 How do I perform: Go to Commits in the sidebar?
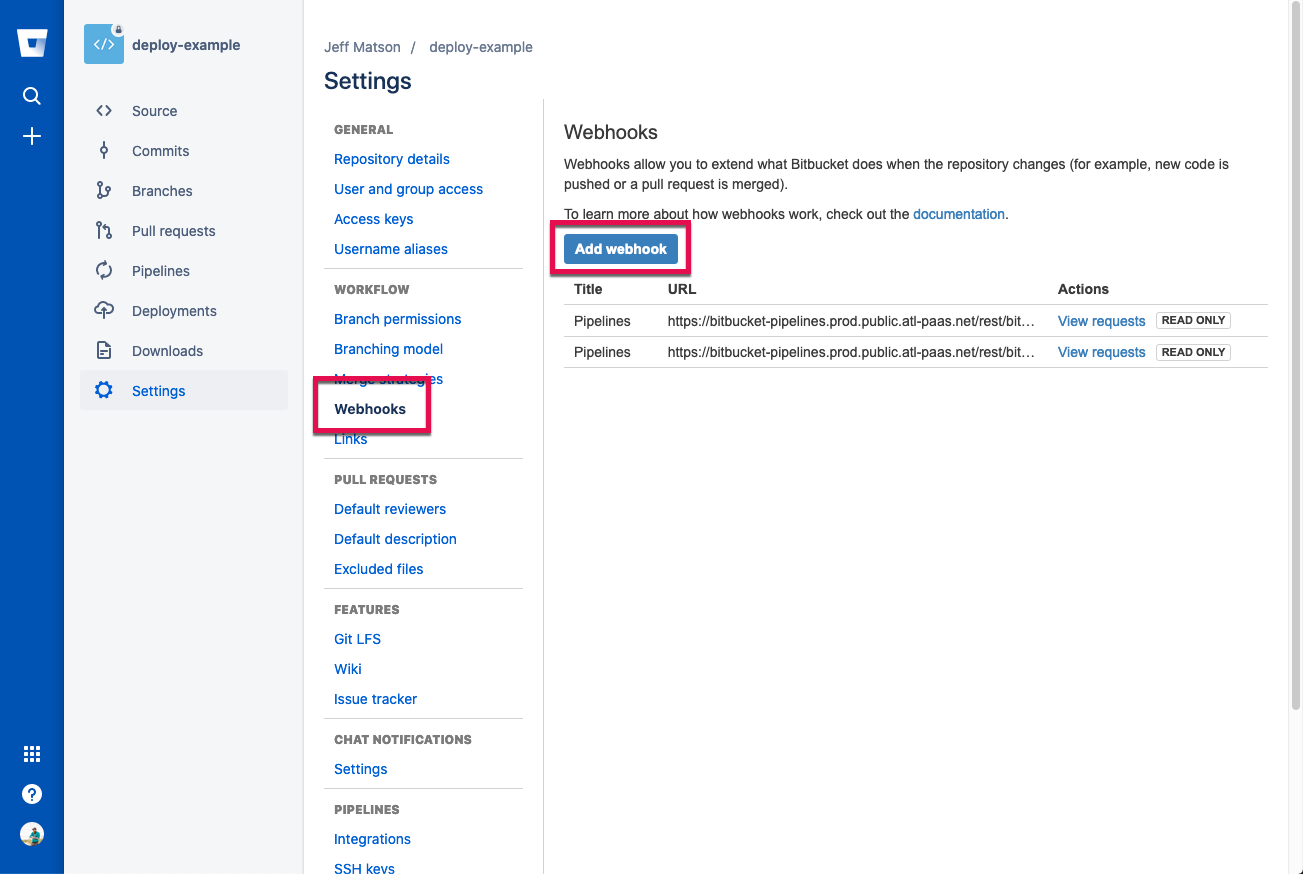point(160,151)
